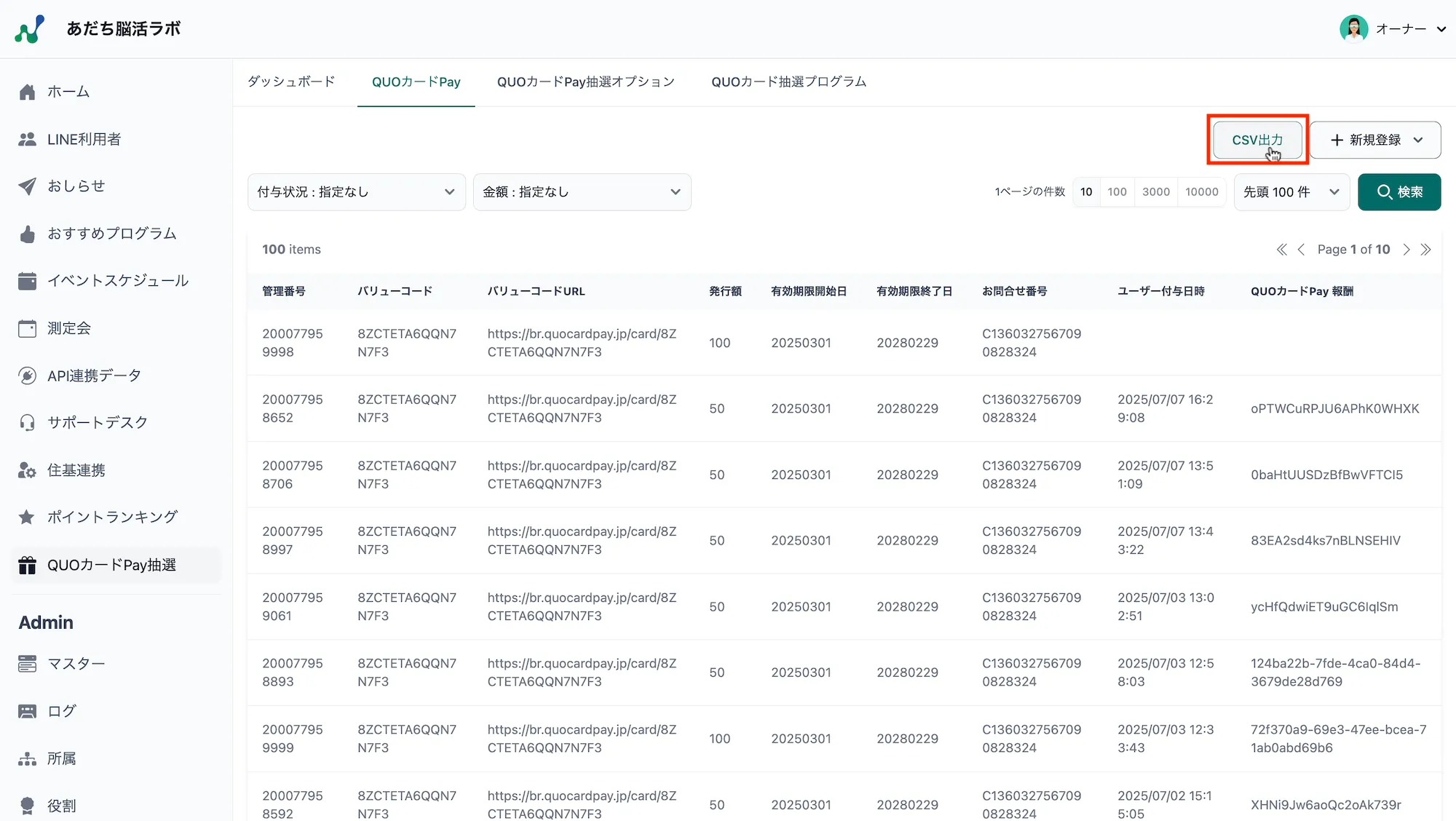Set page size to 100 items

[x=1117, y=191]
